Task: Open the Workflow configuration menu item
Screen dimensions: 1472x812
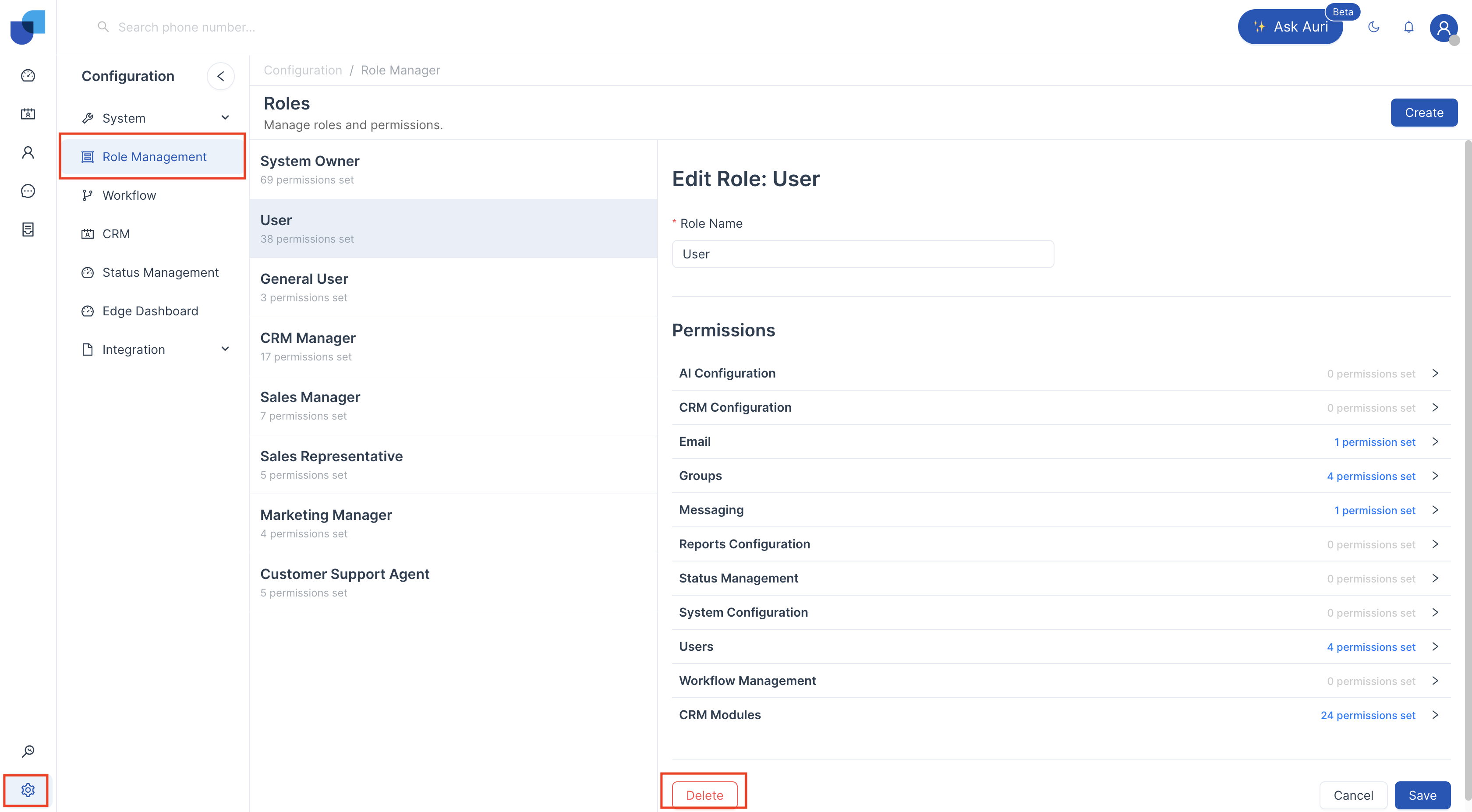Action: coord(129,195)
